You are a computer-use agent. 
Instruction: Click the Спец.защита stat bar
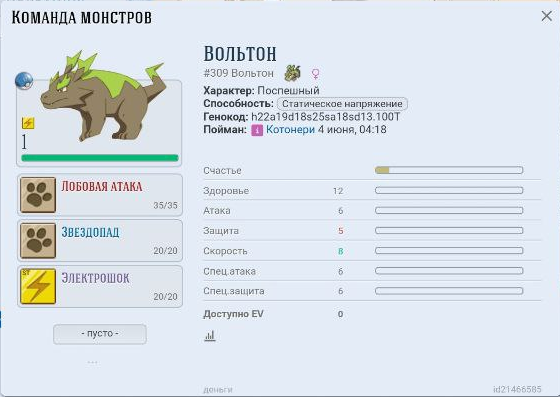pos(449,291)
